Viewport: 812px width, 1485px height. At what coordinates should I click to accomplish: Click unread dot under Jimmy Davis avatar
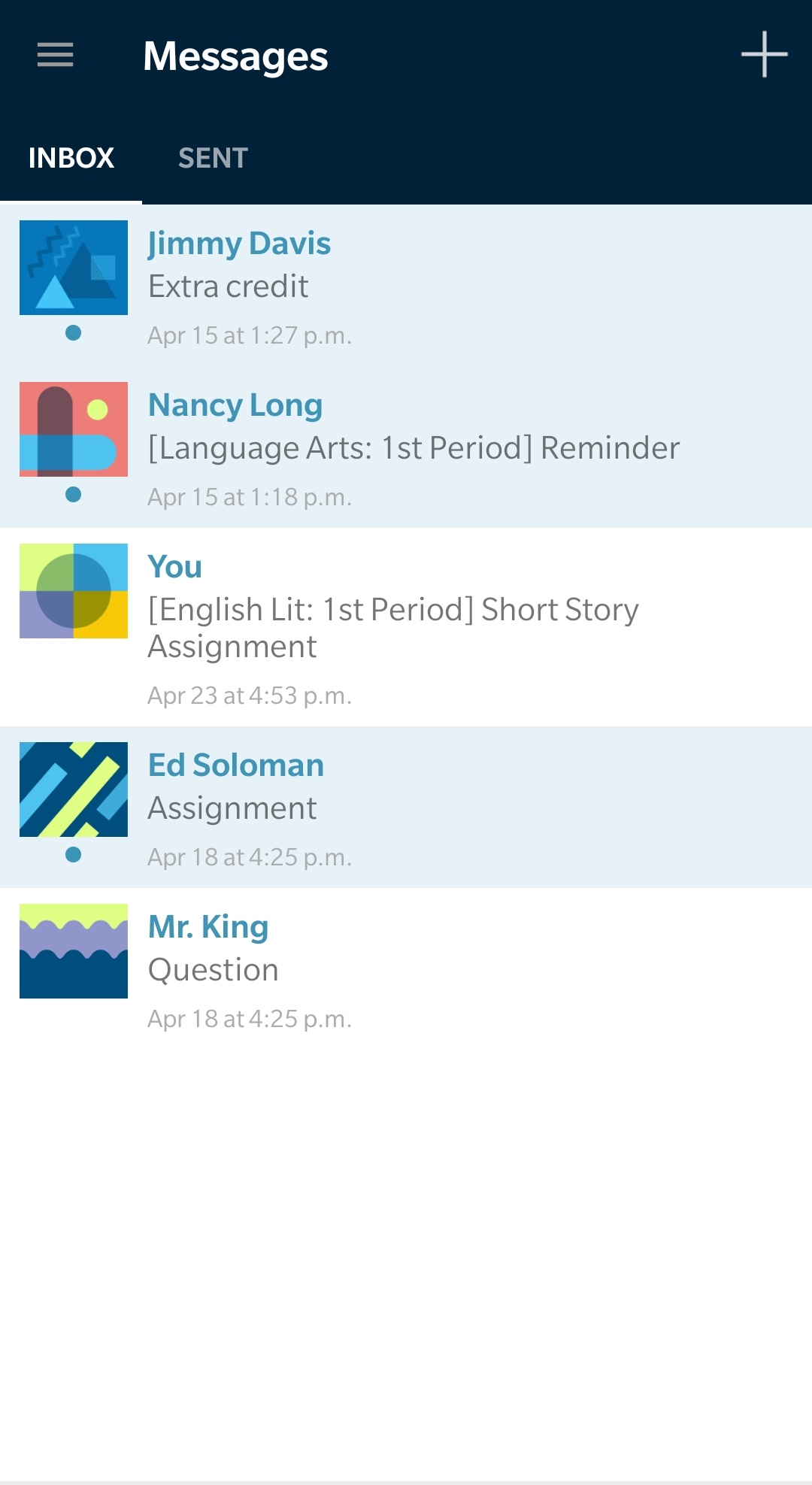(73, 332)
